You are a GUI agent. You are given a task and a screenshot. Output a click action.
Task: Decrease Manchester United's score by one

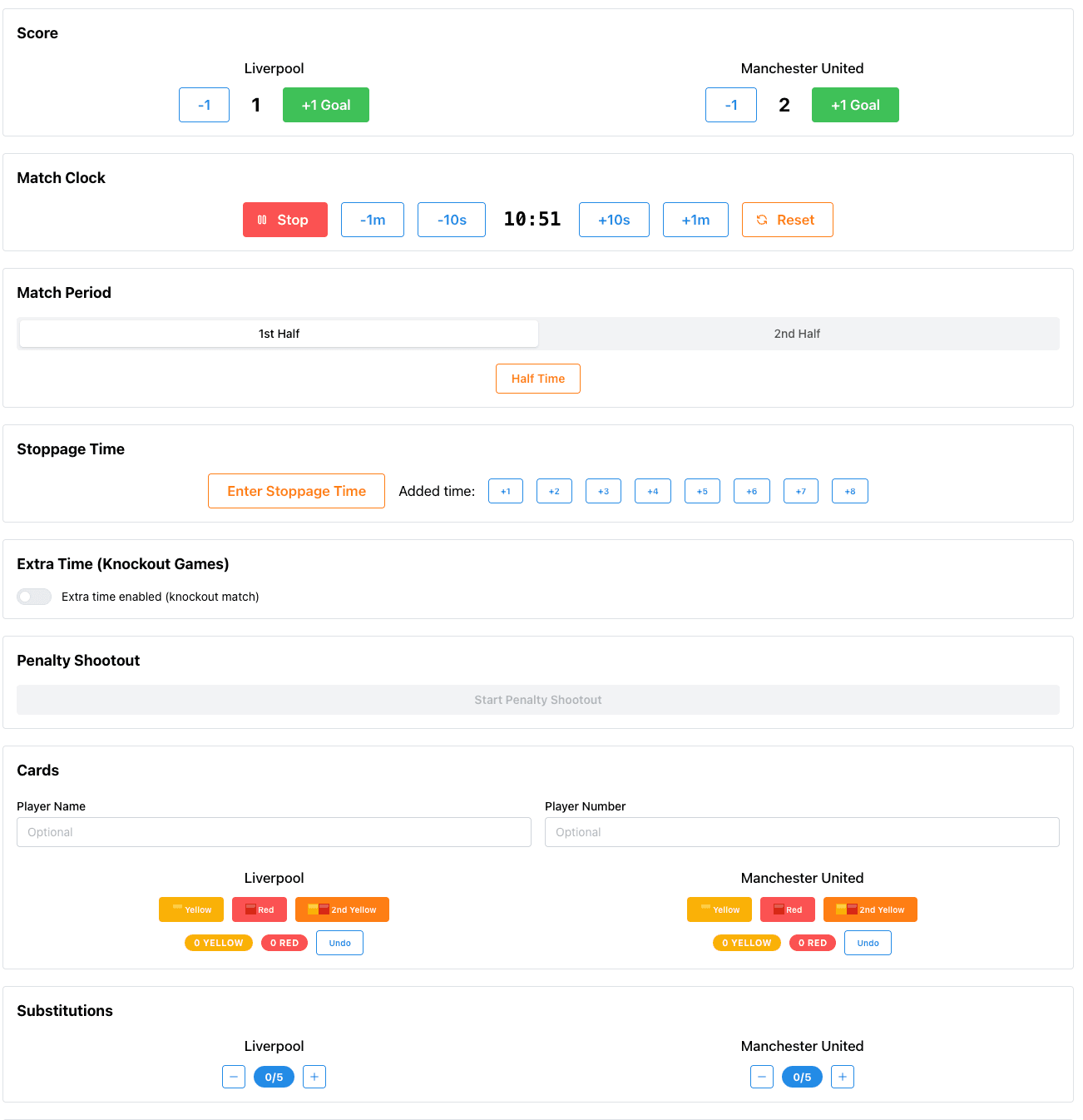730,105
